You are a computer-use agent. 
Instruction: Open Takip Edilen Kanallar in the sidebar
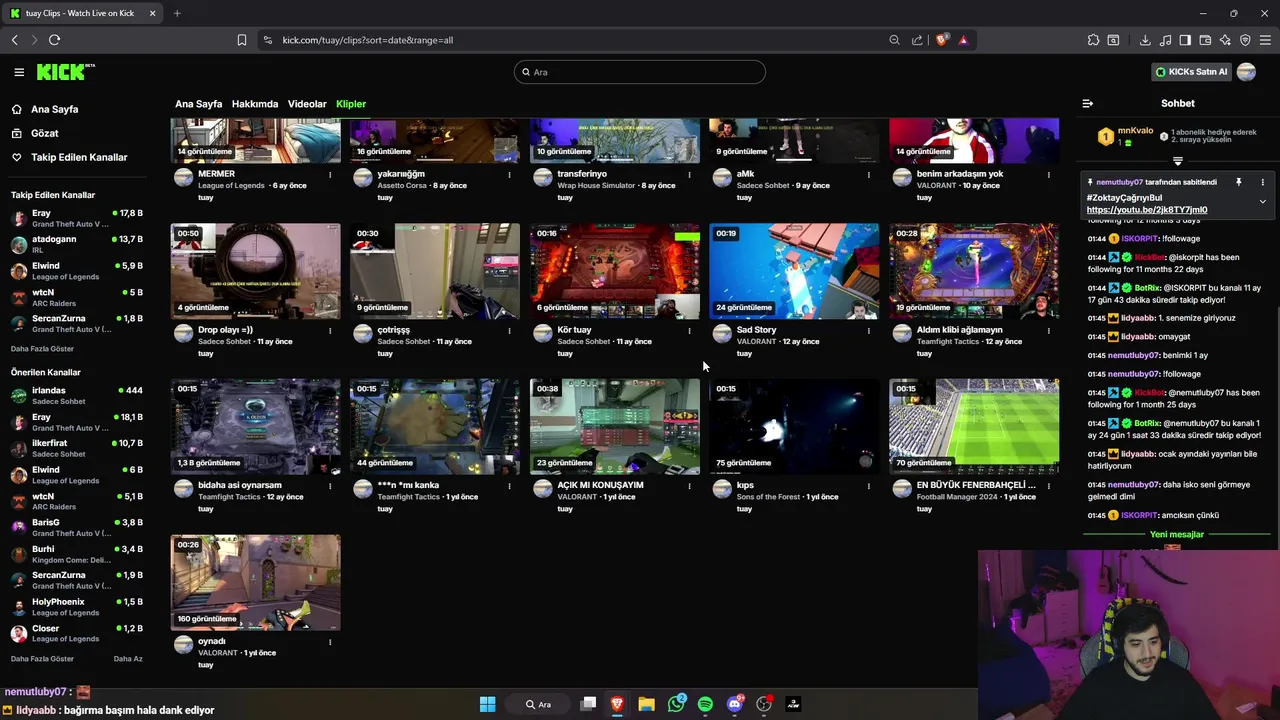click(79, 157)
